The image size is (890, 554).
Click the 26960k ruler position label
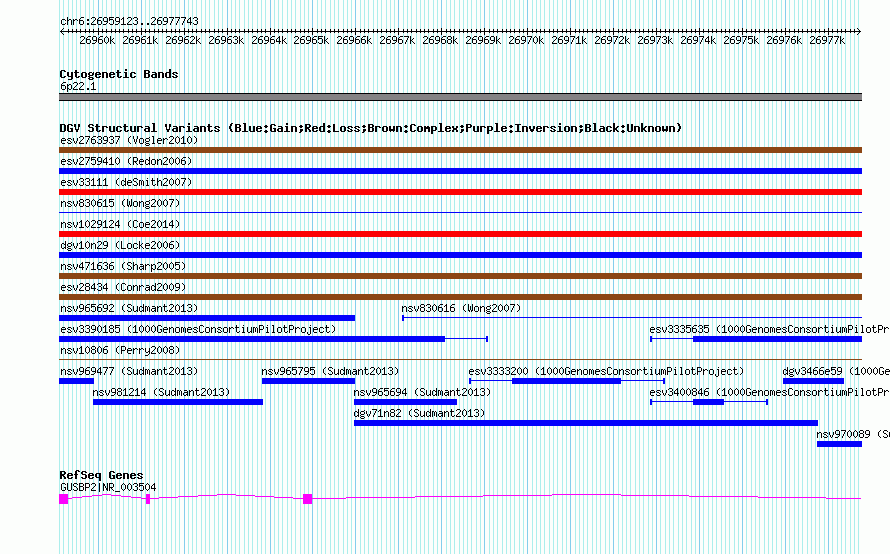pos(97,40)
